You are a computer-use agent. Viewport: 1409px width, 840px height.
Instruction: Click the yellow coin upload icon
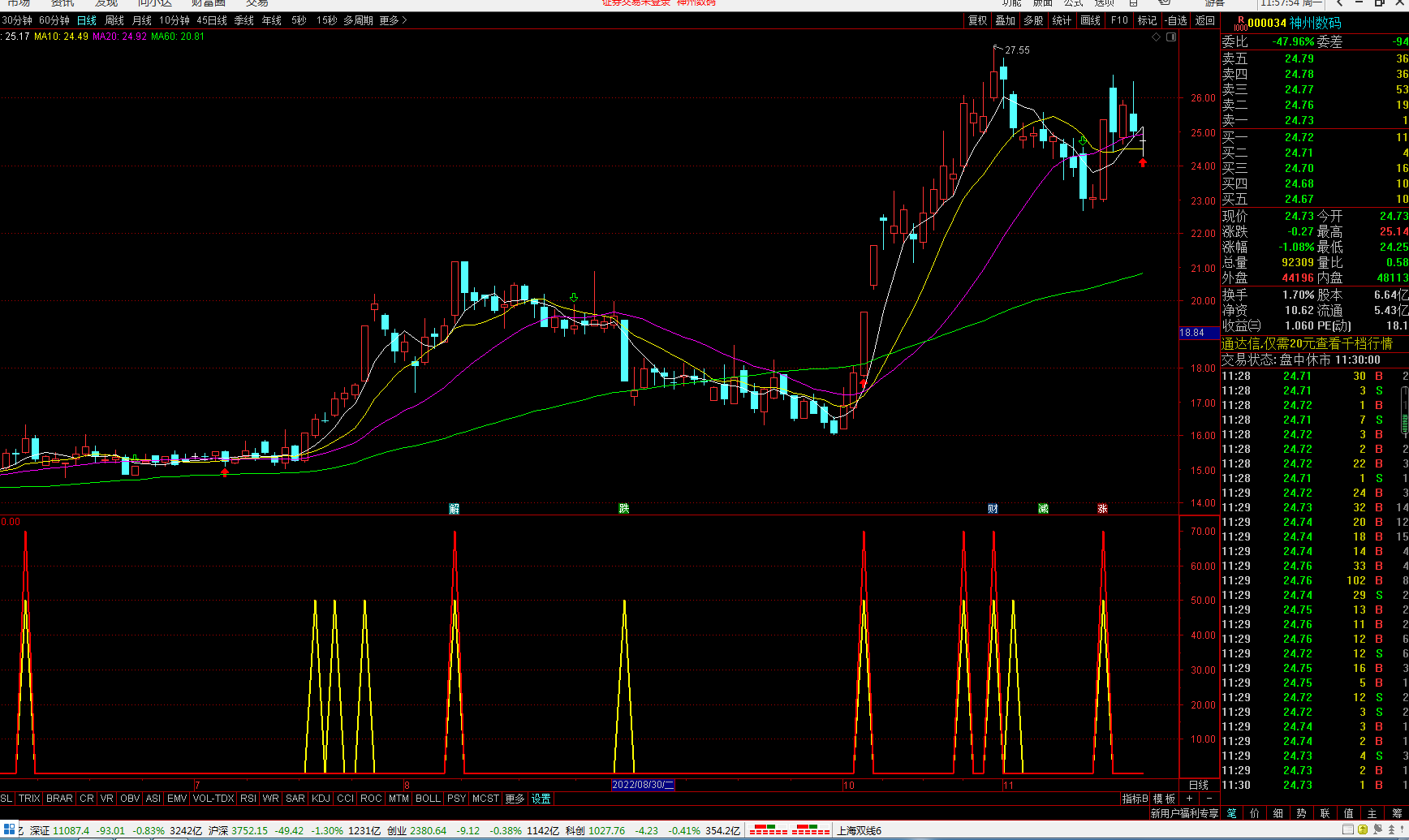(x=1363, y=829)
